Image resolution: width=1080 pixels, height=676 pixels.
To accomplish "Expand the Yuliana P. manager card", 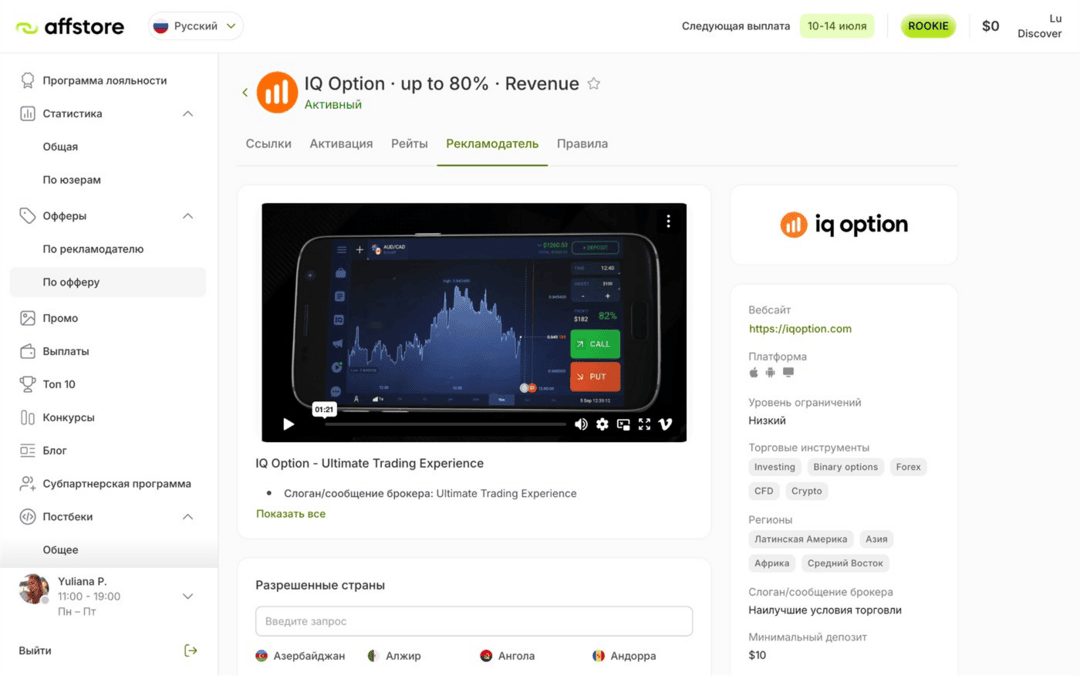I will [187, 596].
